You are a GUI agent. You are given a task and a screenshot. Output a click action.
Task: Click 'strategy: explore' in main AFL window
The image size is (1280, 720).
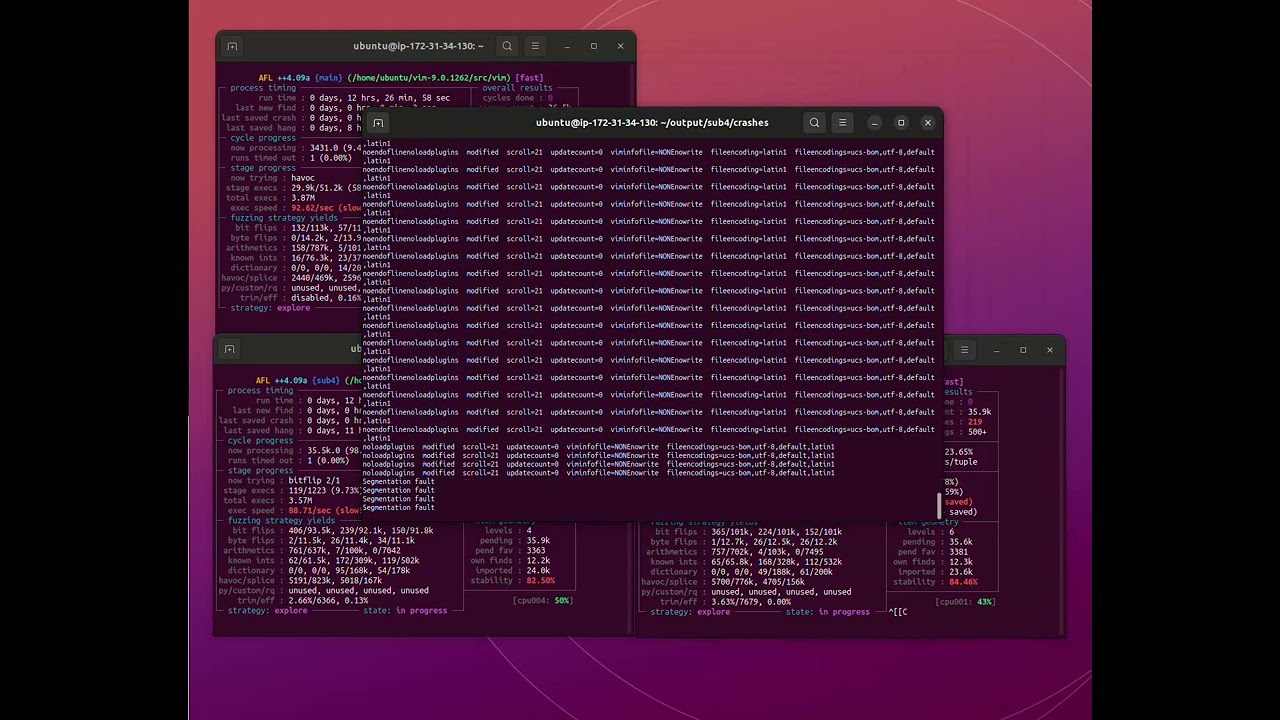click(270, 308)
